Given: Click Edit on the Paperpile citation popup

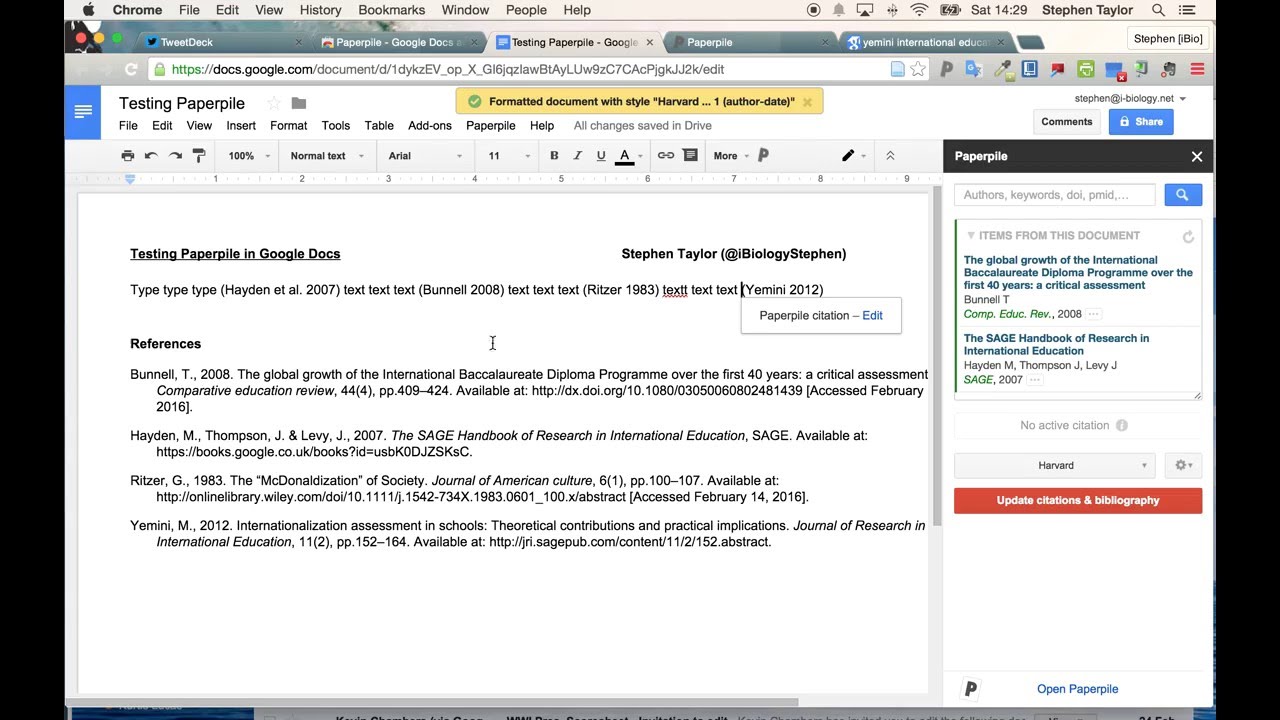Looking at the screenshot, I should tap(873, 315).
